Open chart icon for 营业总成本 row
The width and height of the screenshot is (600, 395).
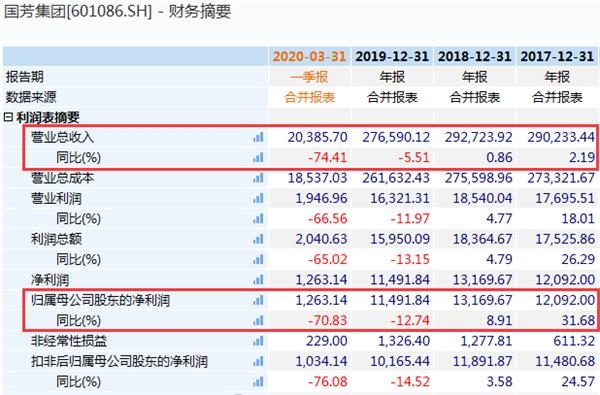coord(258,178)
